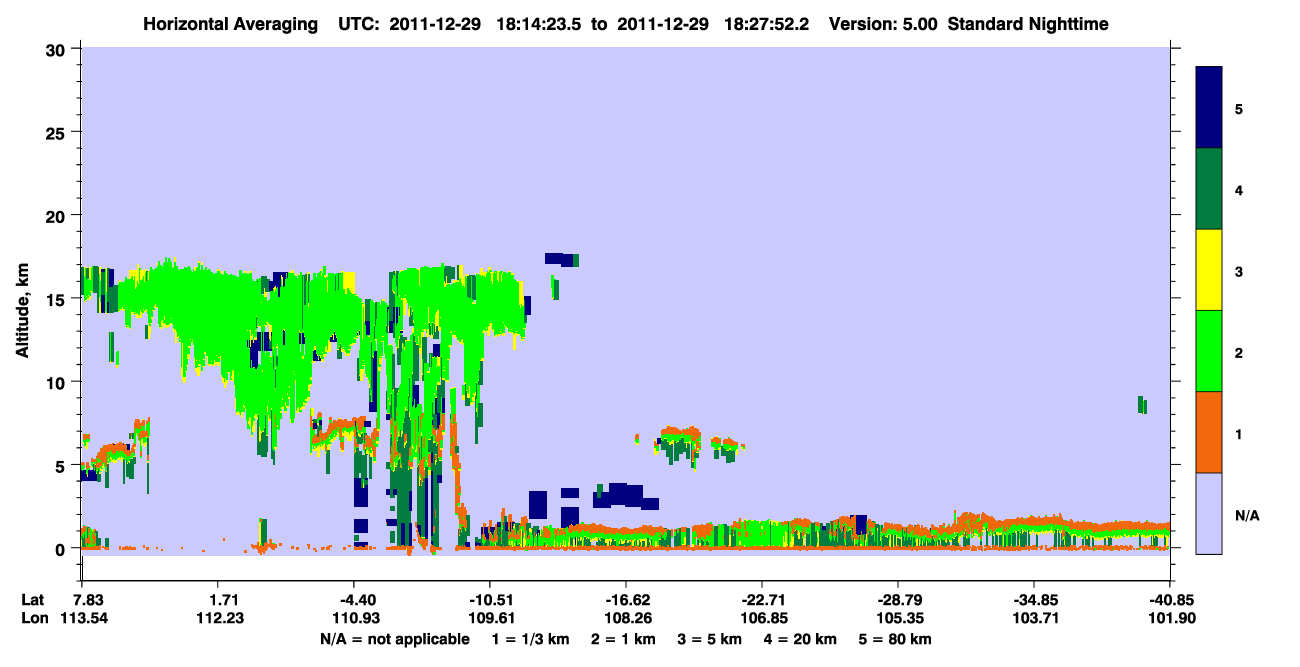Click longitude value 106.85
Screen dimensions: 1300x667
pos(762,619)
